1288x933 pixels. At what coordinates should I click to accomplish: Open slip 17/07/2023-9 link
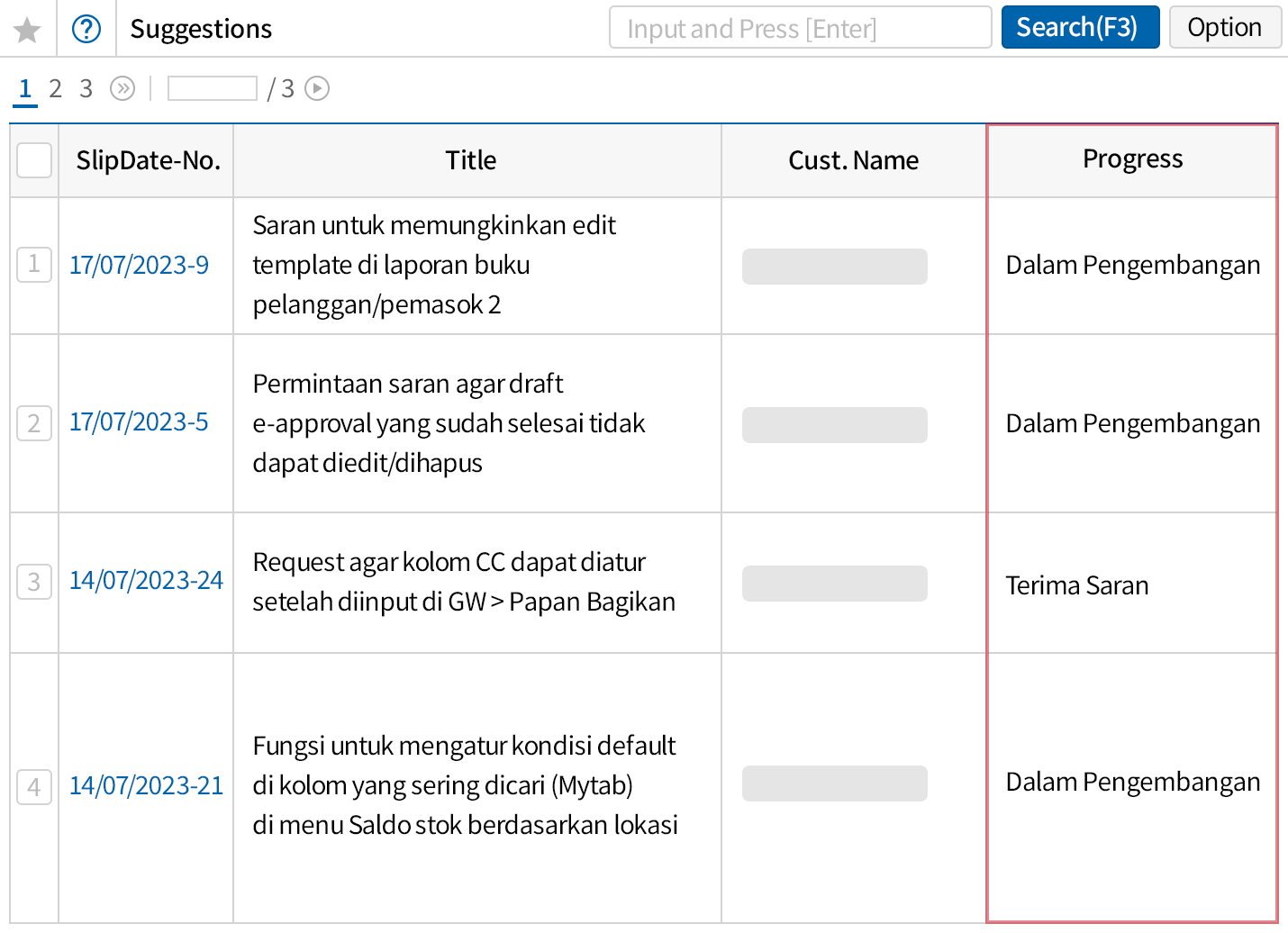140,266
